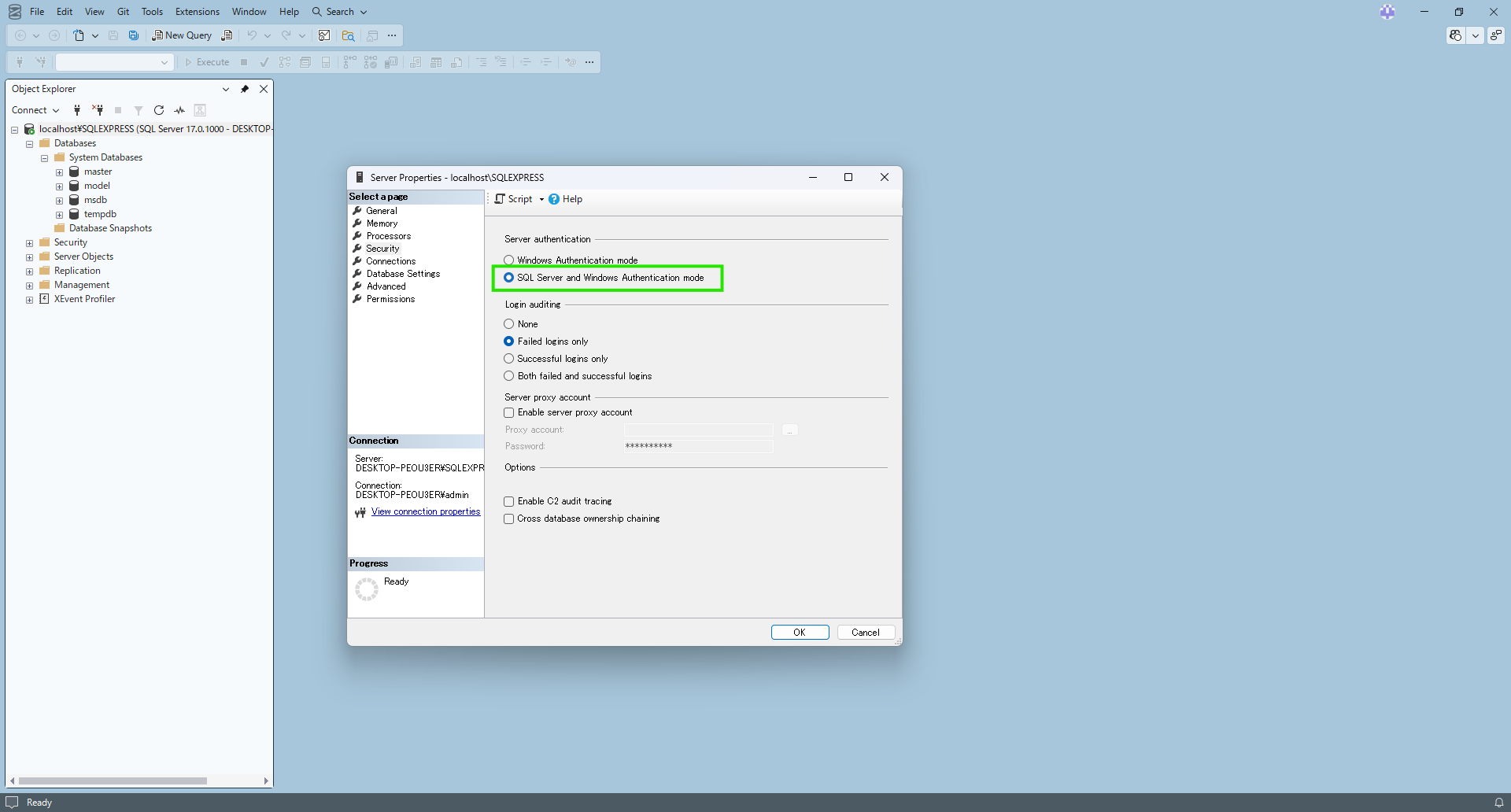Image resolution: width=1511 pixels, height=812 pixels.
Task: Click the Help icon in Server Properties
Action: click(554, 199)
